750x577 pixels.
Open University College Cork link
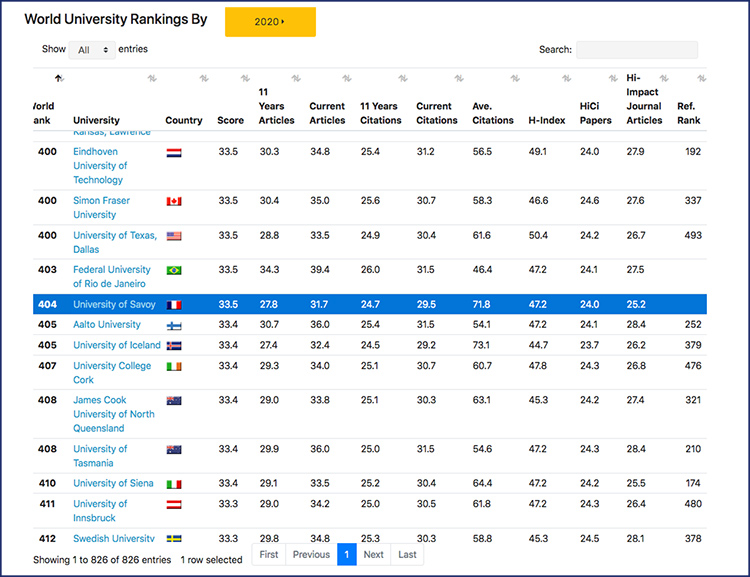pos(112,372)
